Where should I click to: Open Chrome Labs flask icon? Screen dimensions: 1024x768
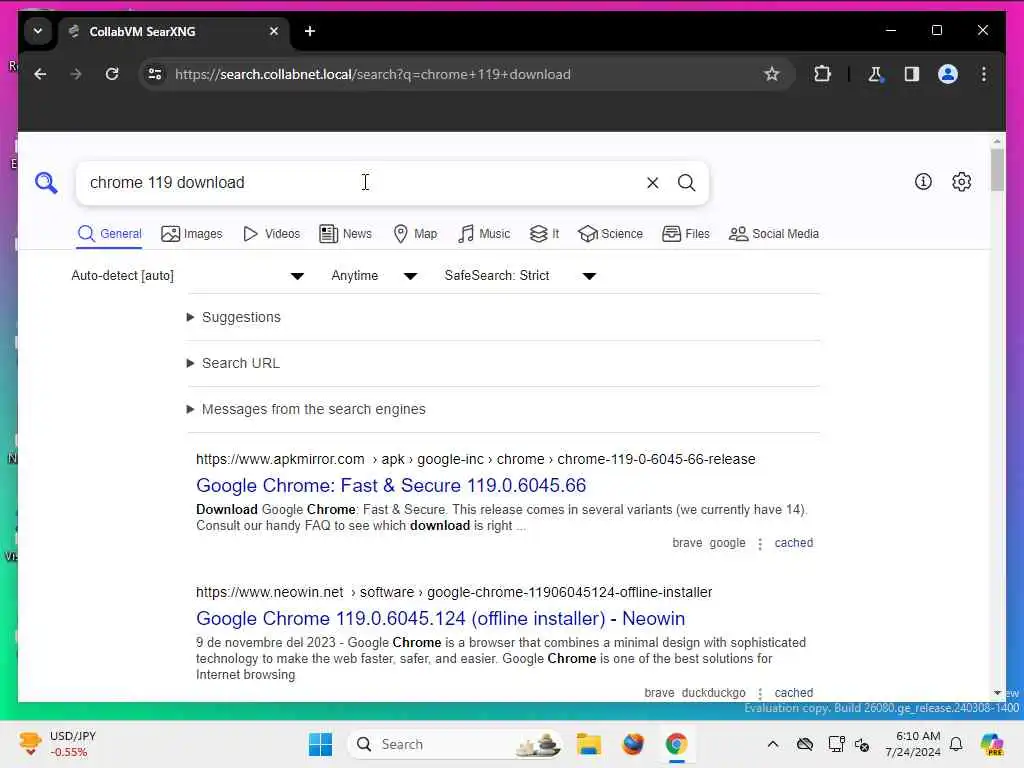pyautogui.click(x=876, y=74)
